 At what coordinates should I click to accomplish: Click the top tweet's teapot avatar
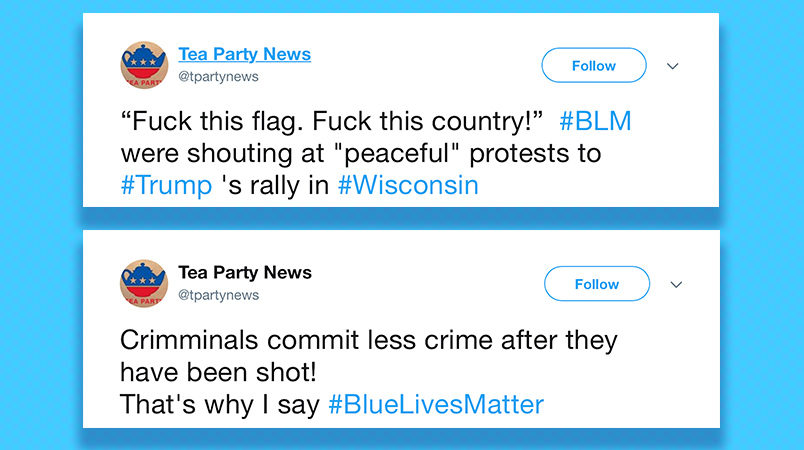click(x=144, y=65)
